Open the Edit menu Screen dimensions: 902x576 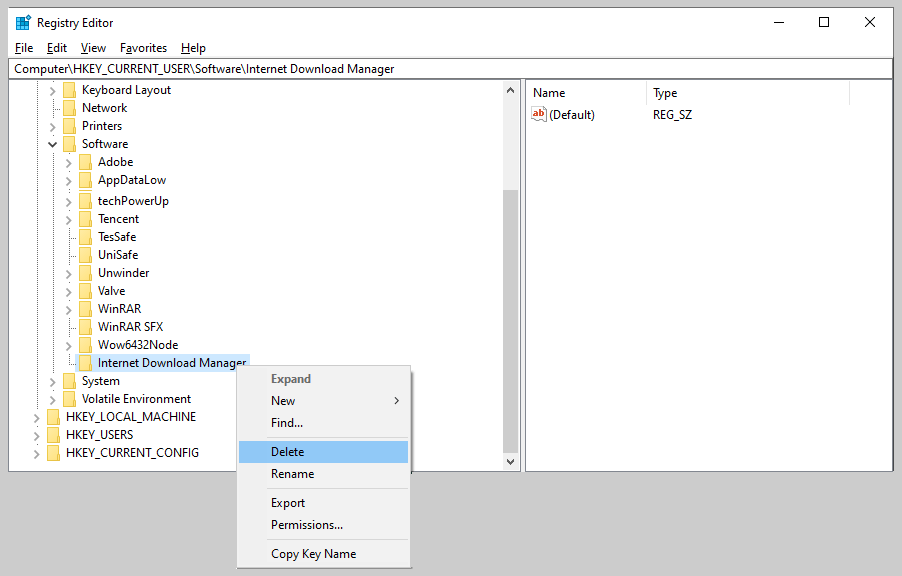tap(56, 47)
